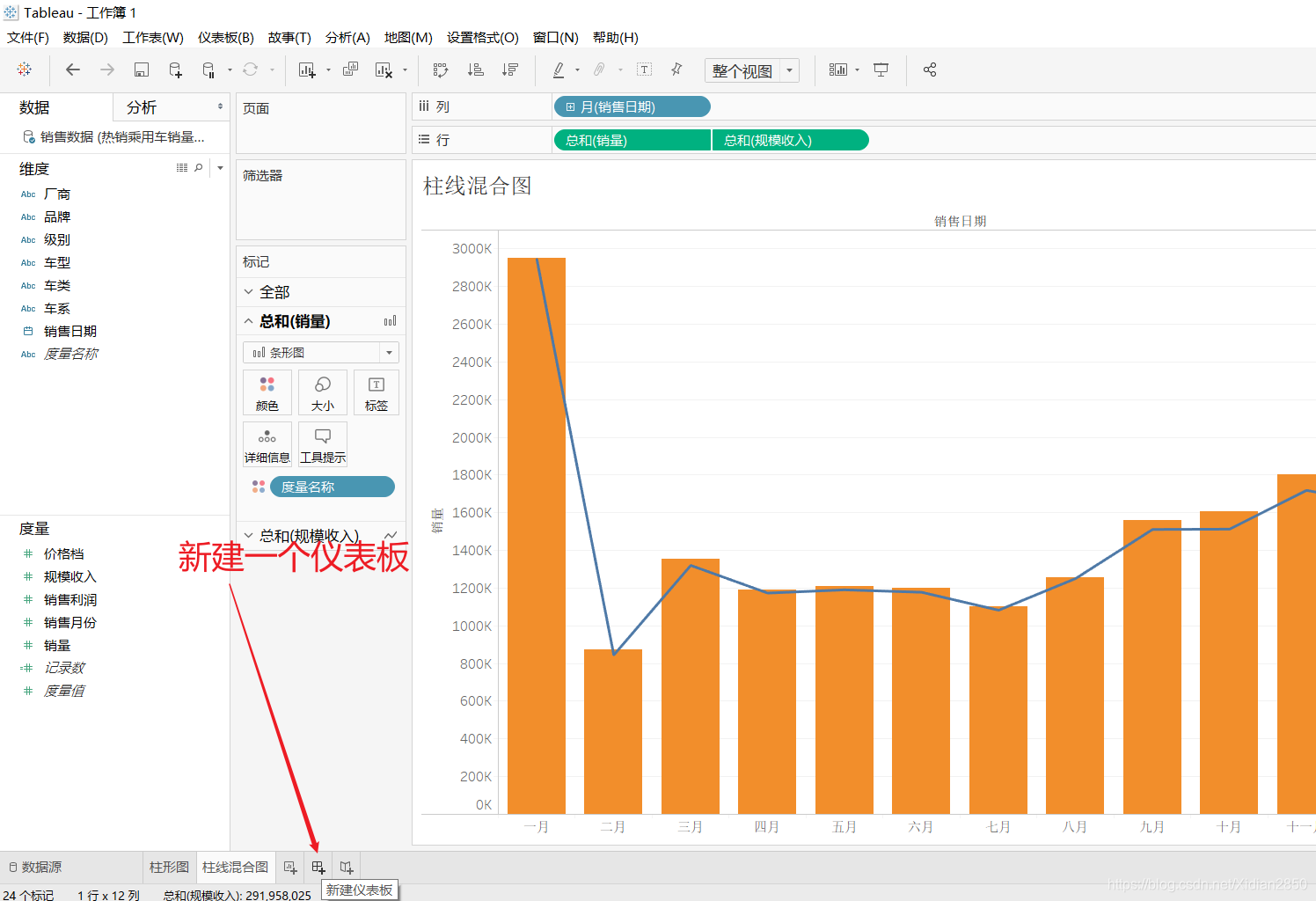Click the orange 一月 bar
This screenshot has height=901, width=1316.
537,536
